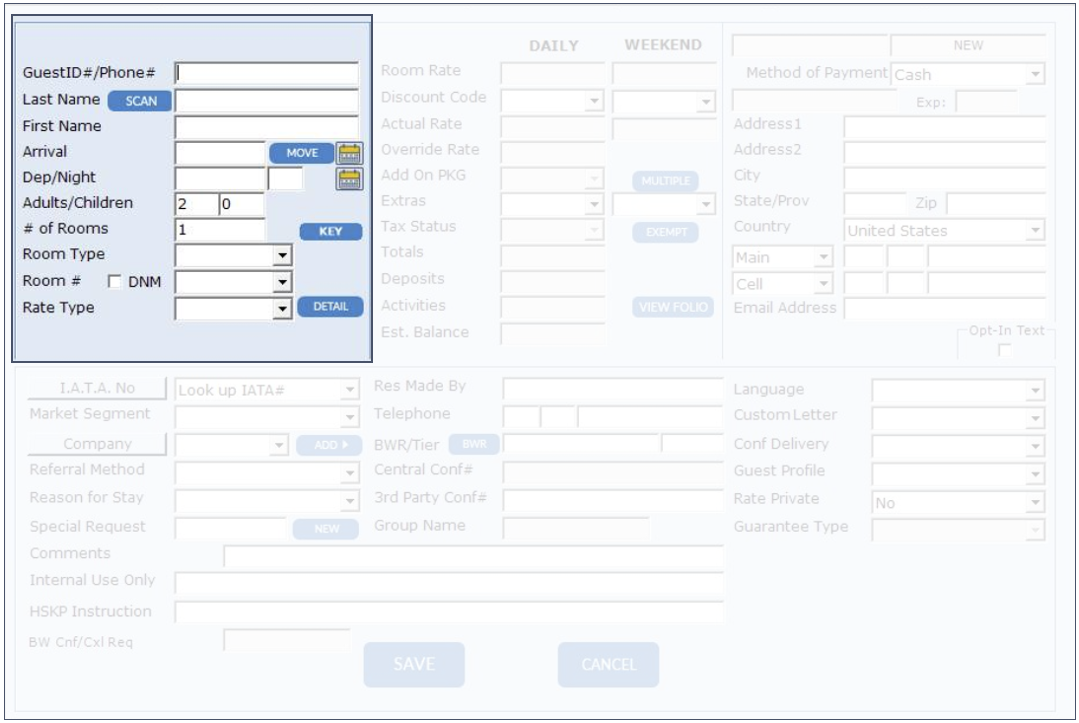The image size is (1079, 723).
Task: Click the GuestID#/Phone# input field
Action: coord(266,73)
